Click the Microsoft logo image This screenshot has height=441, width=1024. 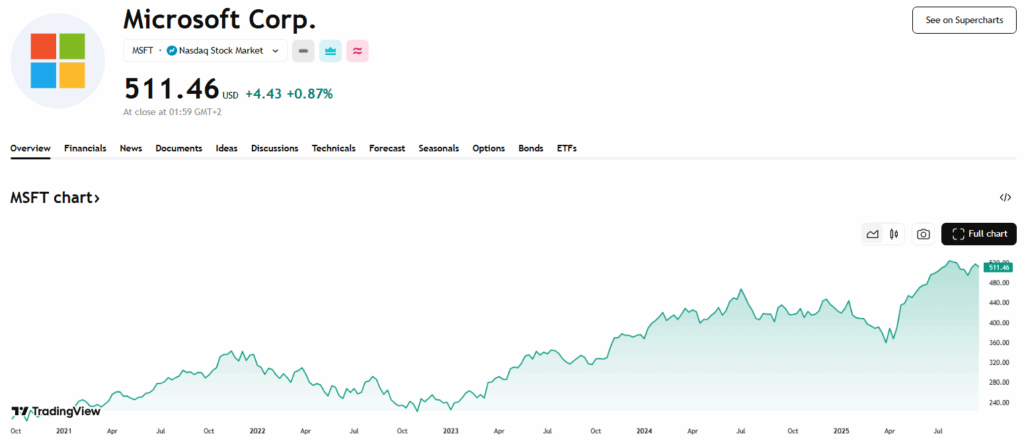(57, 61)
